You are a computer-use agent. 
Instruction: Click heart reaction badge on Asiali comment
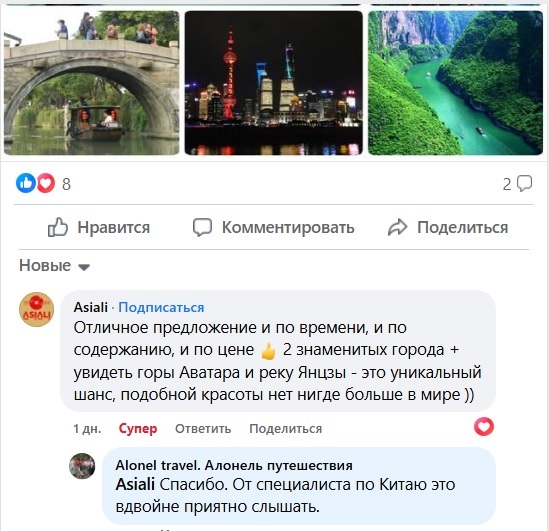pyautogui.click(x=484, y=427)
